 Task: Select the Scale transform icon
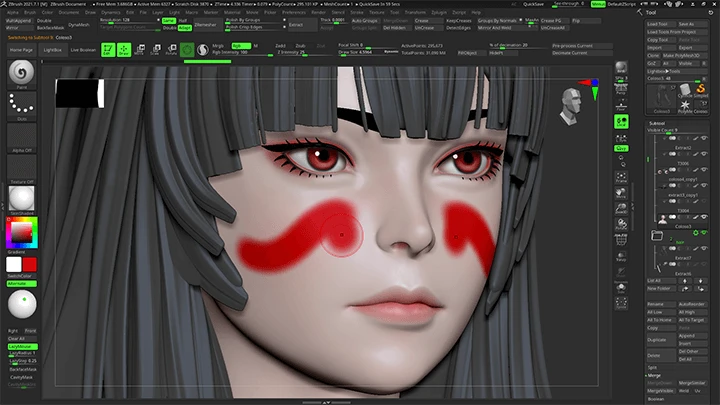click(156, 50)
